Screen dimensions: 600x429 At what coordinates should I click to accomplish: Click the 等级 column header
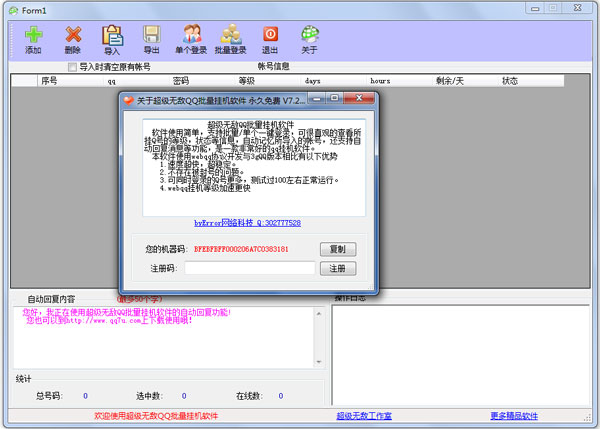246,81
